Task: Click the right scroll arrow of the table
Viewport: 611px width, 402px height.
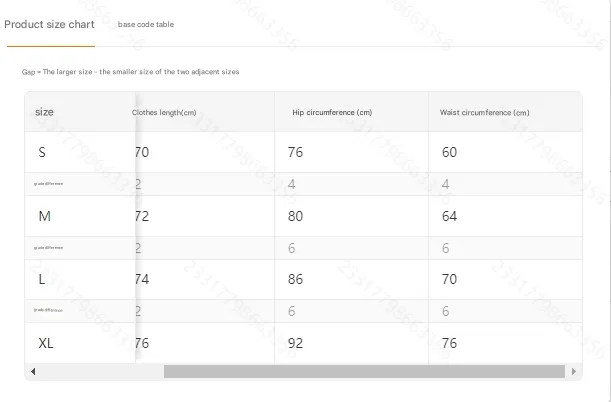Action: click(574, 371)
